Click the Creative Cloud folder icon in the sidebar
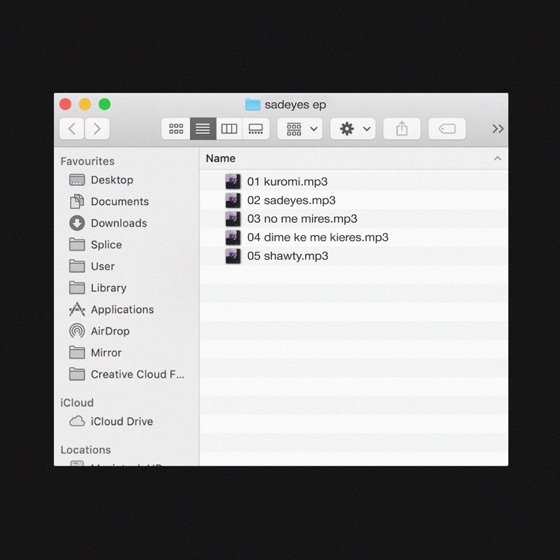 [77, 374]
